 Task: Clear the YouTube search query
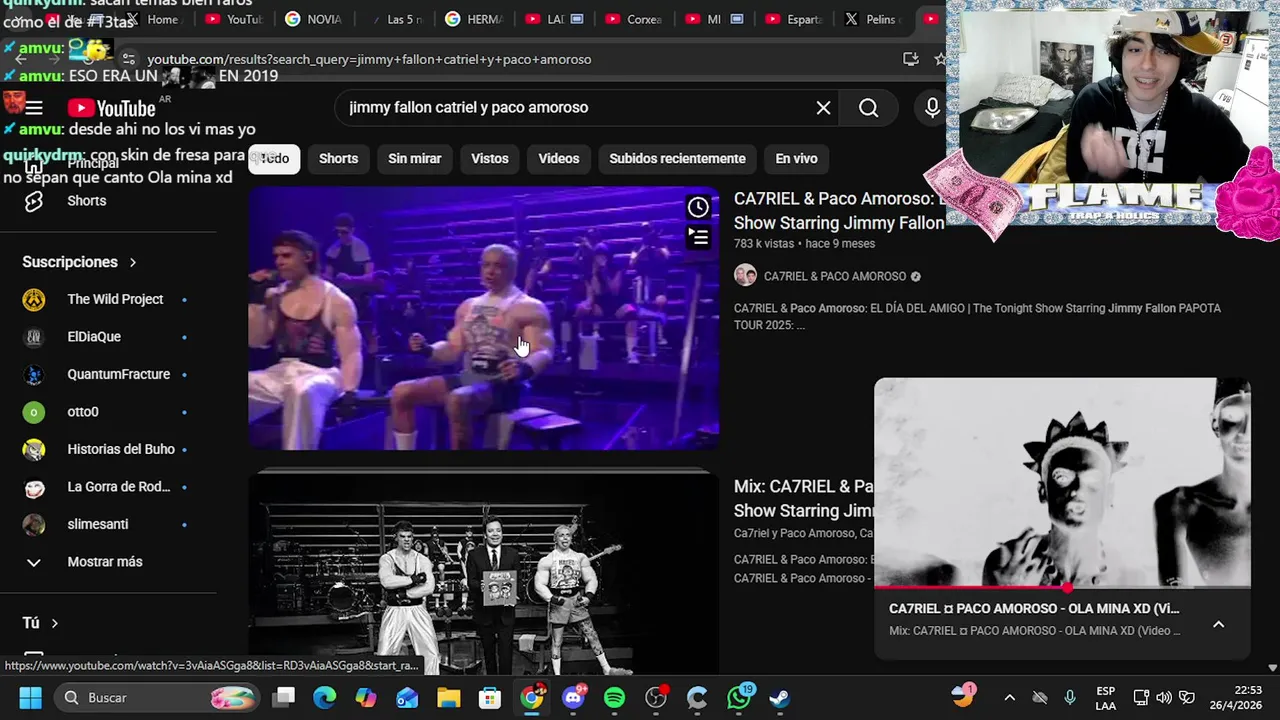pyautogui.click(x=823, y=108)
